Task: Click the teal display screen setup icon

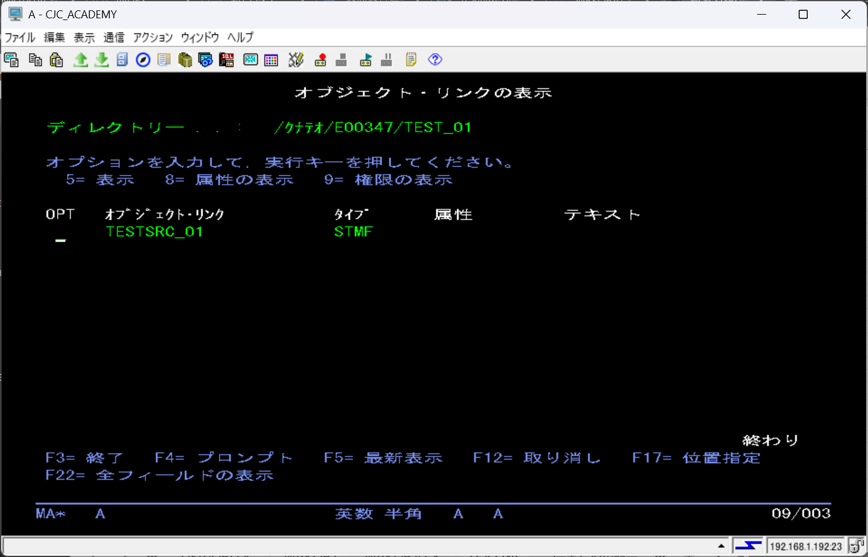Action: pyautogui.click(x=251, y=60)
